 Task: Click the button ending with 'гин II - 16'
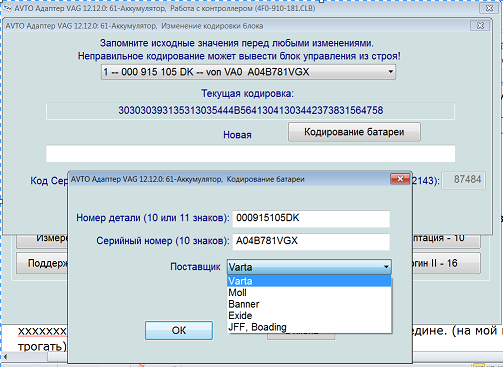pyautogui.click(x=447, y=263)
